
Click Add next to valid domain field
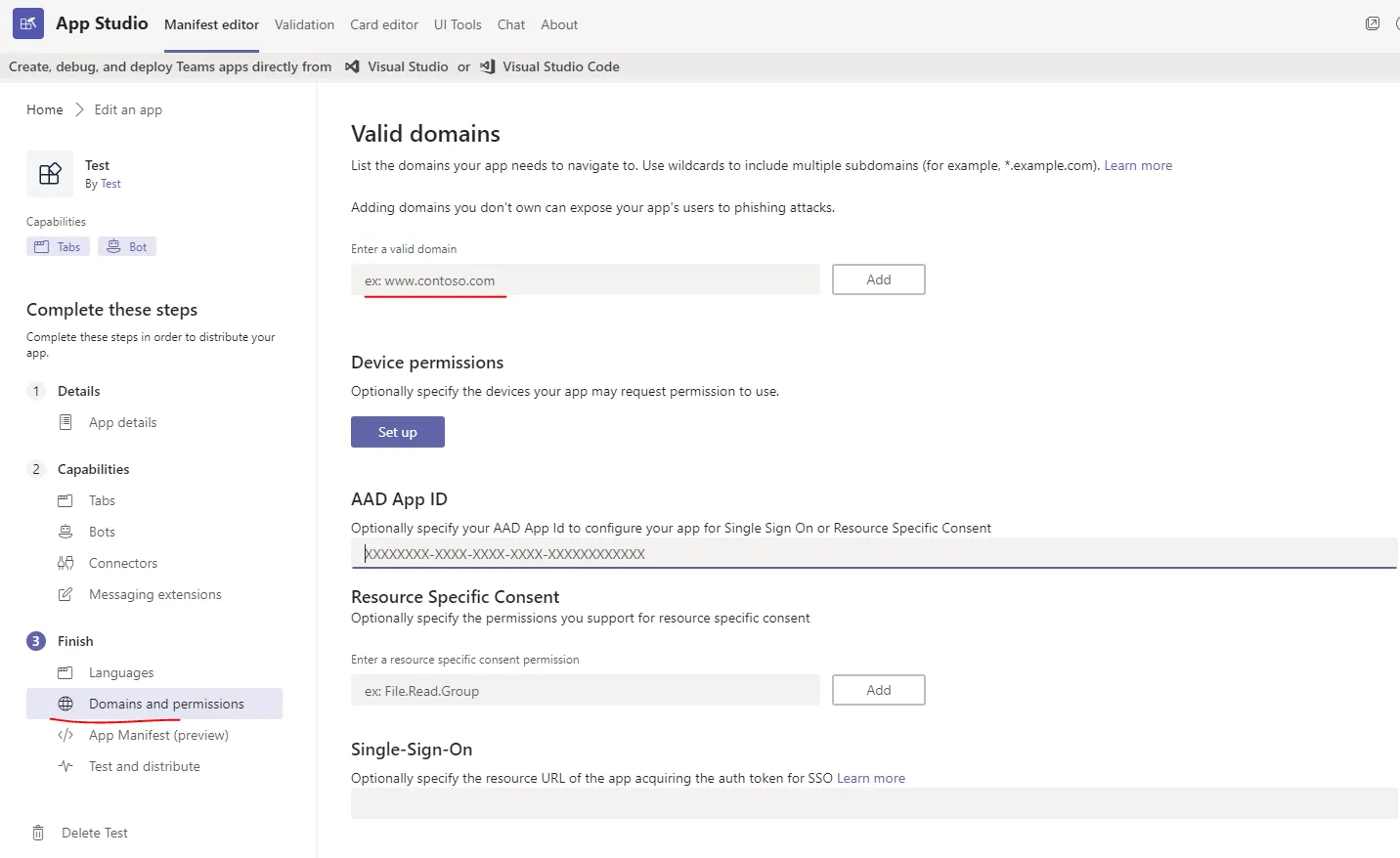pos(878,279)
